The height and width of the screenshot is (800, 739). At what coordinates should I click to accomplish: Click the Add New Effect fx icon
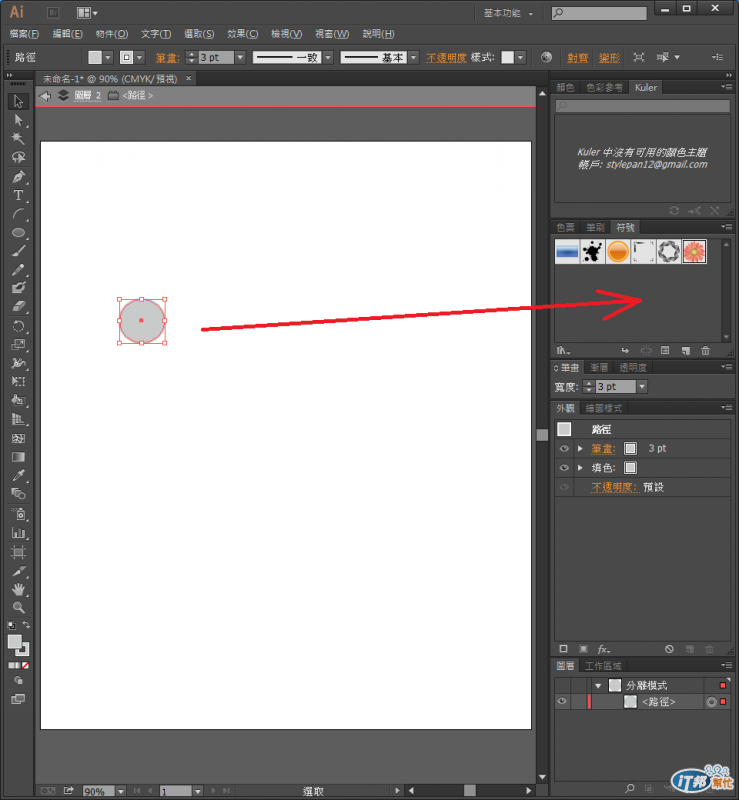(603, 649)
